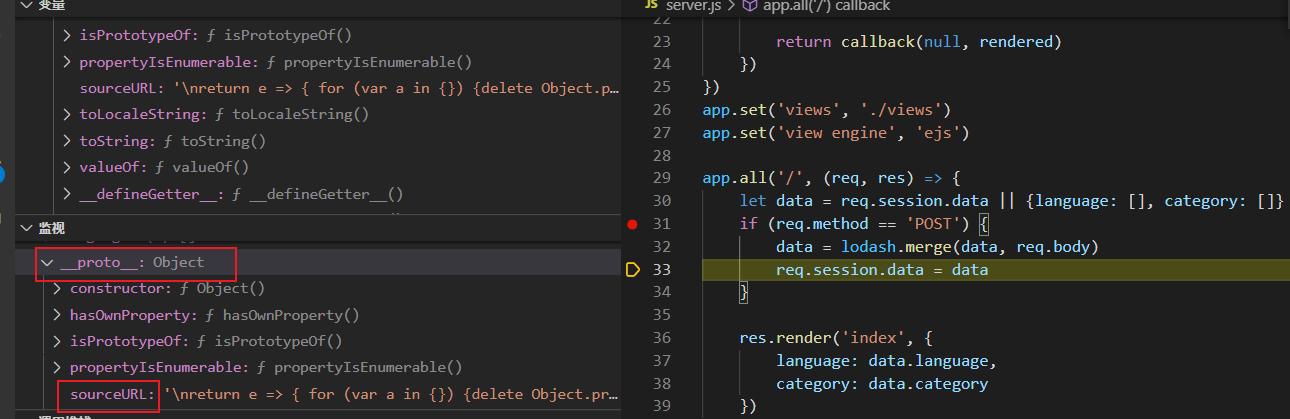The height and width of the screenshot is (419, 1290).
Task: Collapse the 变量 section header
Action: click(26, 5)
